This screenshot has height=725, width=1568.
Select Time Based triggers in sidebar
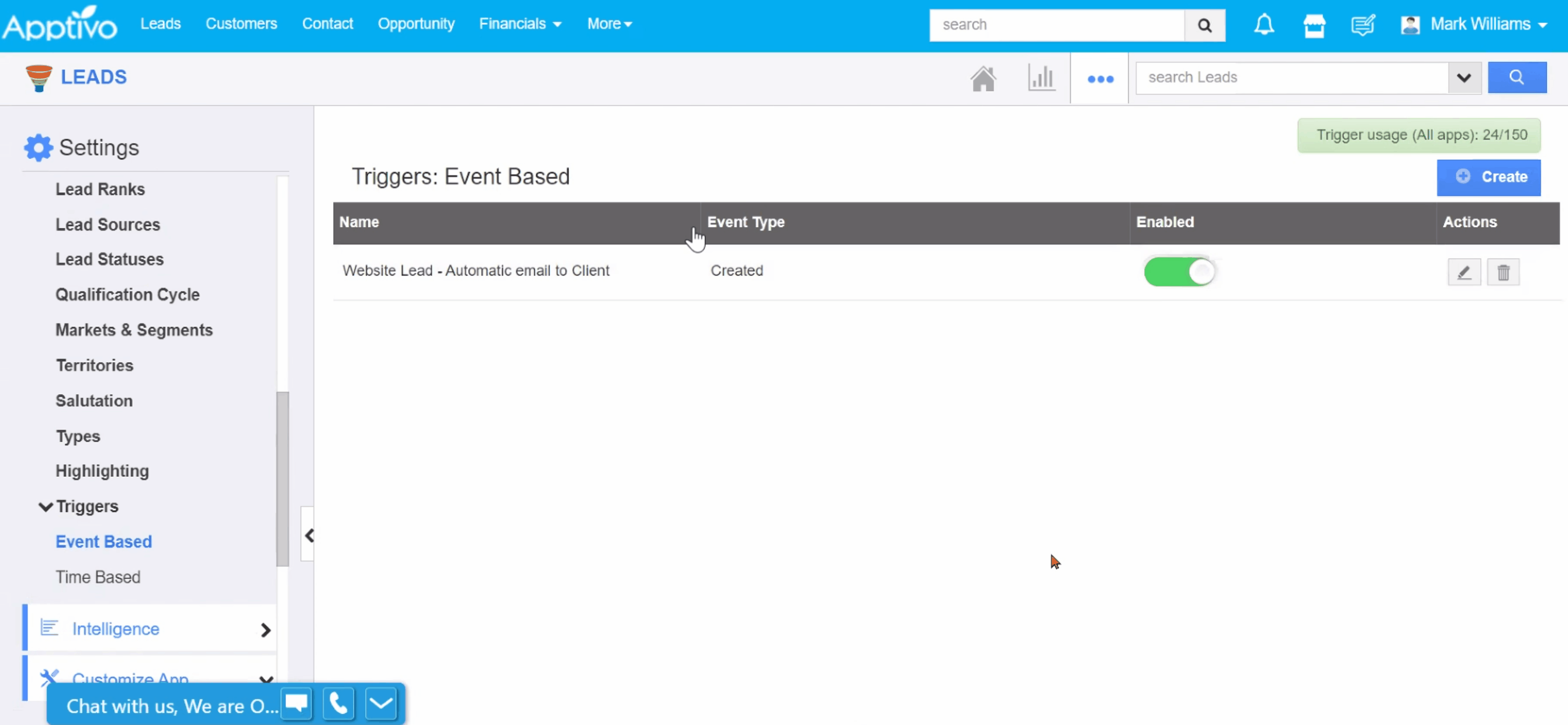tap(97, 577)
